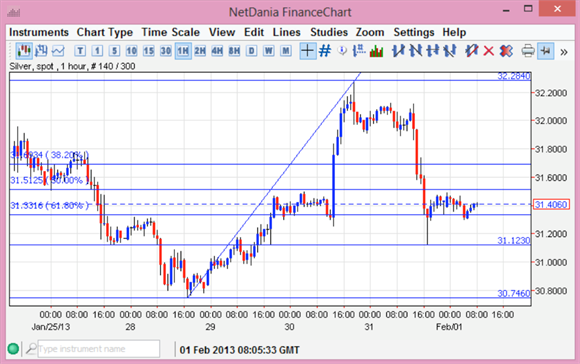Toggle the crosshair cursor tool
Viewport: 580px width, 364px height.
[x=308, y=51]
